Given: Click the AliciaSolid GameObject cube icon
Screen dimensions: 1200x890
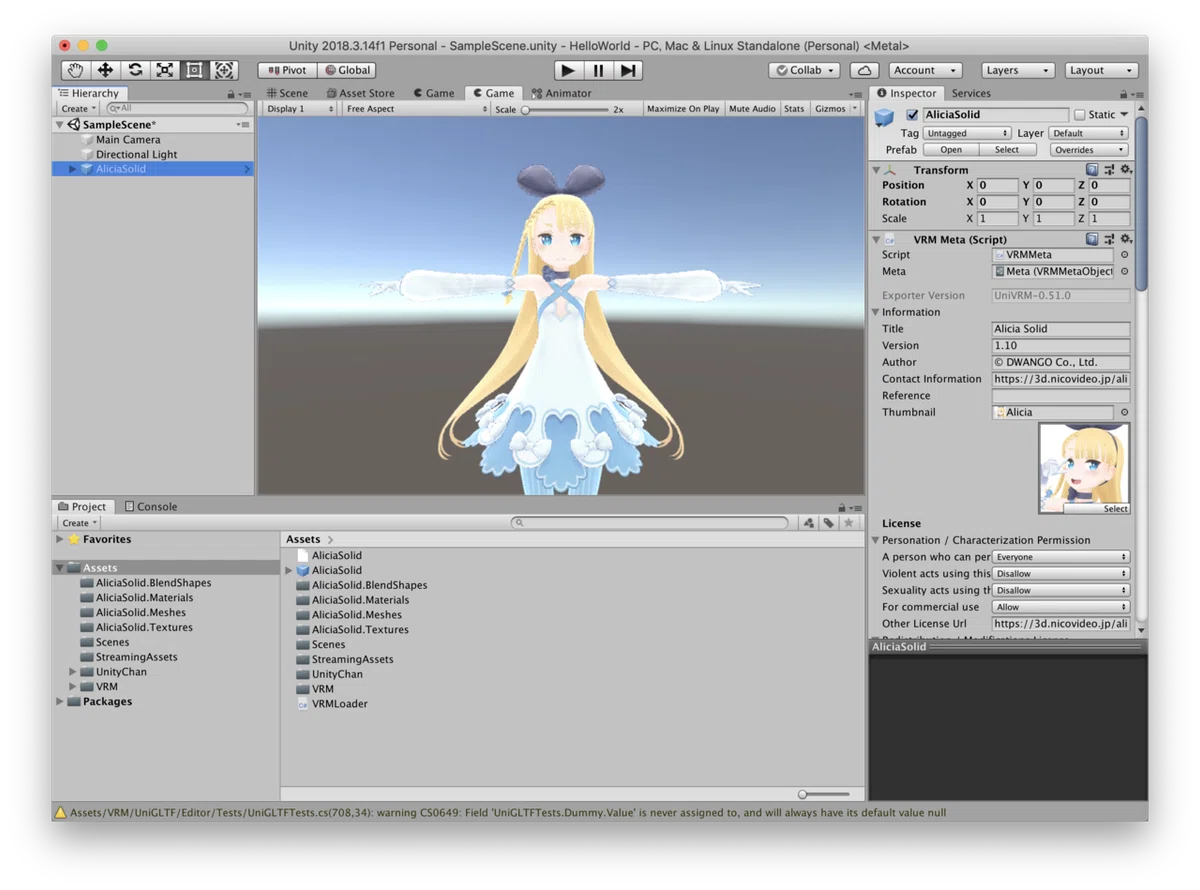Looking at the screenshot, I should pyautogui.click(x=884, y=117).
